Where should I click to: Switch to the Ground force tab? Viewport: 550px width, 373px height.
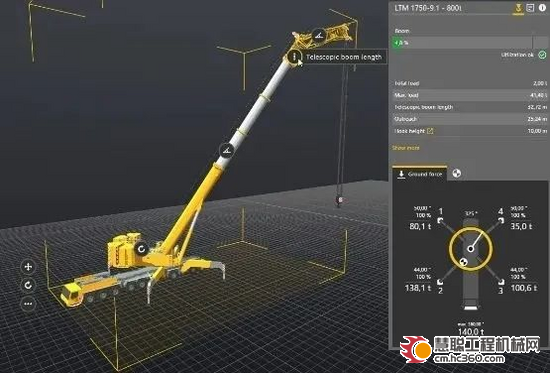tap(420, 174)
